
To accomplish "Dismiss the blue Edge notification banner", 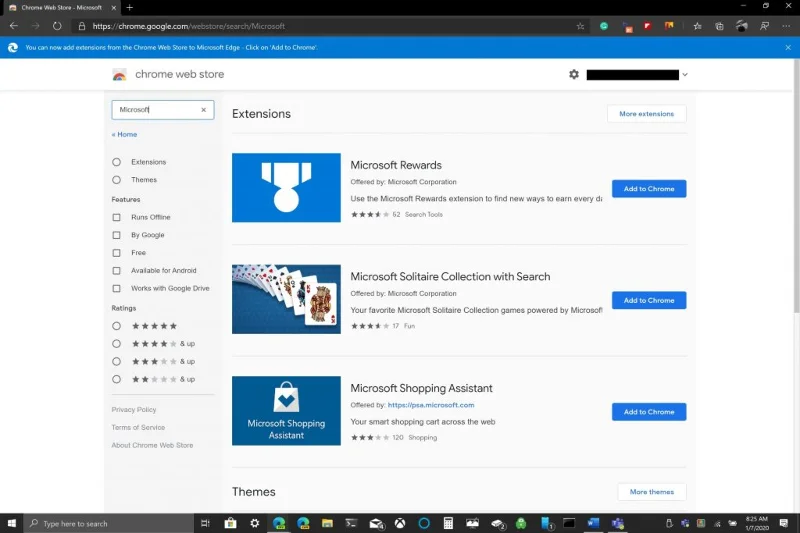I will coord(788,47).
